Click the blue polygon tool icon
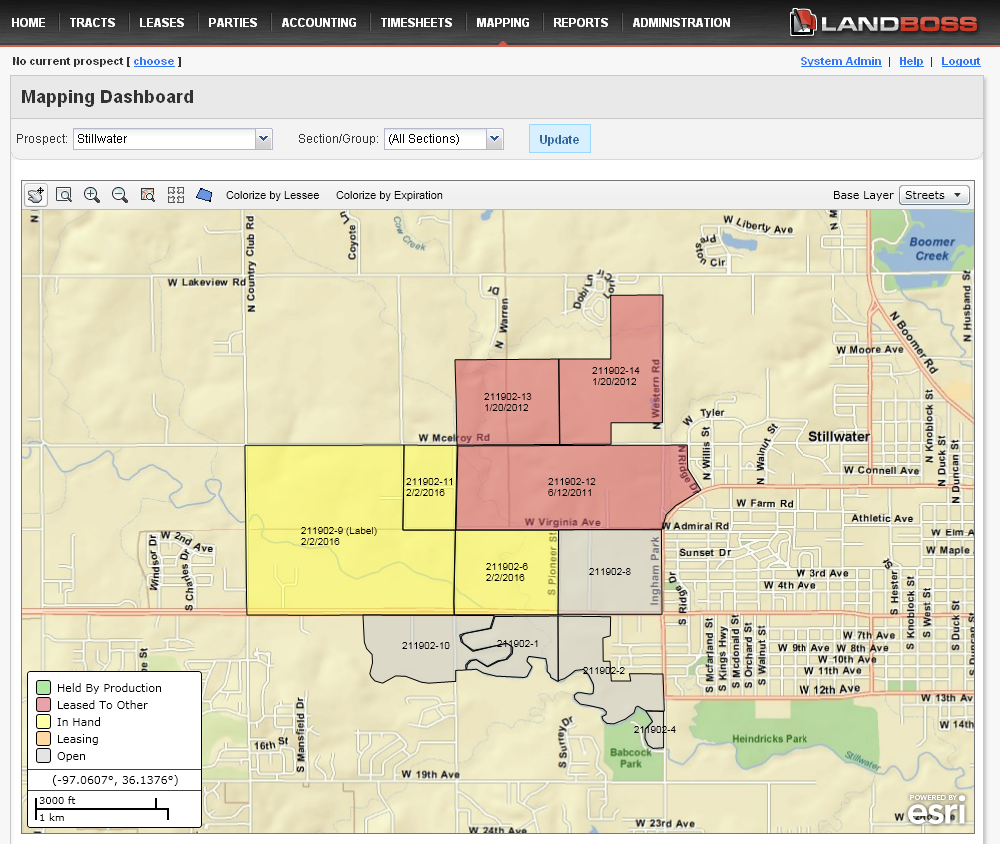The image size is (1000, 844). 204,195
